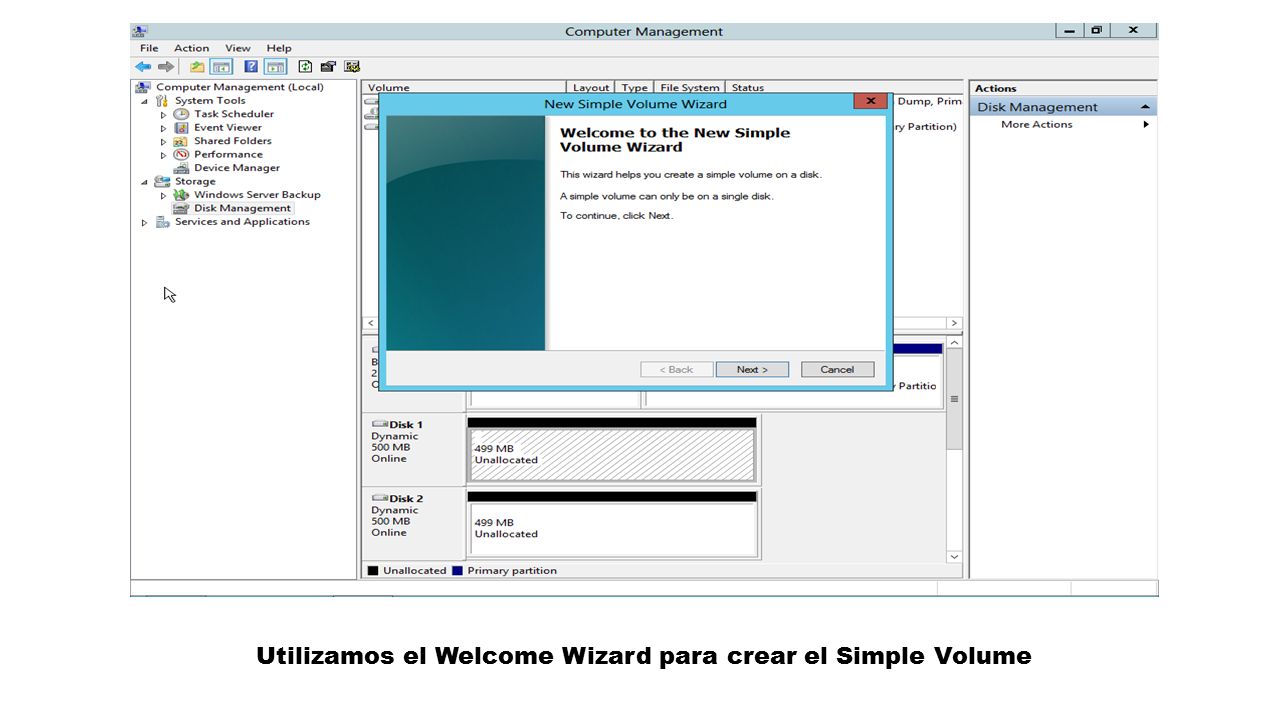Viewport: 1280px width, 720px height.
Task: Select the hatched 499 MB region on Disk 1
Action: pyautogui.click(x=612, y=455)
